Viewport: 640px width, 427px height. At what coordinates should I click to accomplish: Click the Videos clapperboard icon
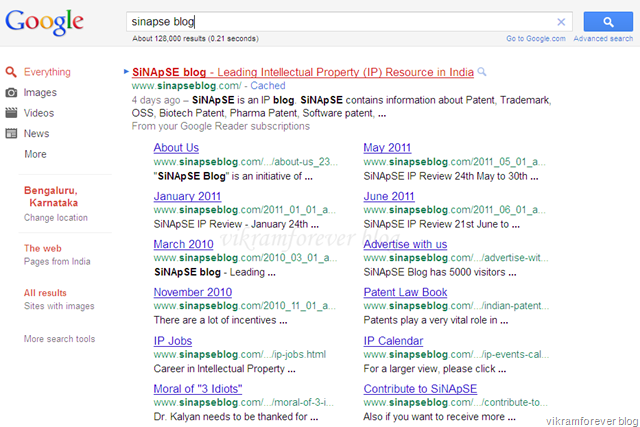tap(11, 113)
